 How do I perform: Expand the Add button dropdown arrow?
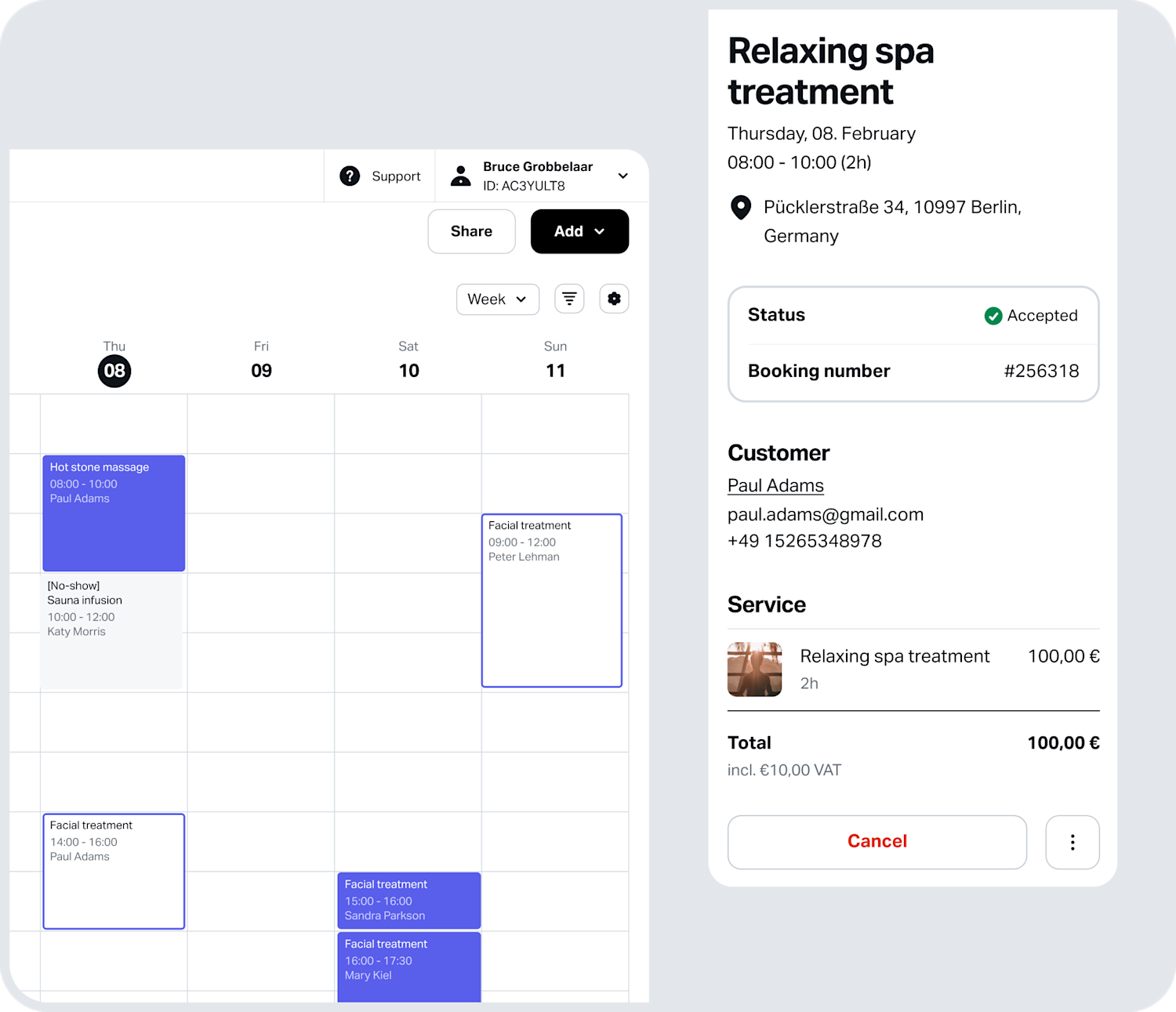click(x=601, y=231)
